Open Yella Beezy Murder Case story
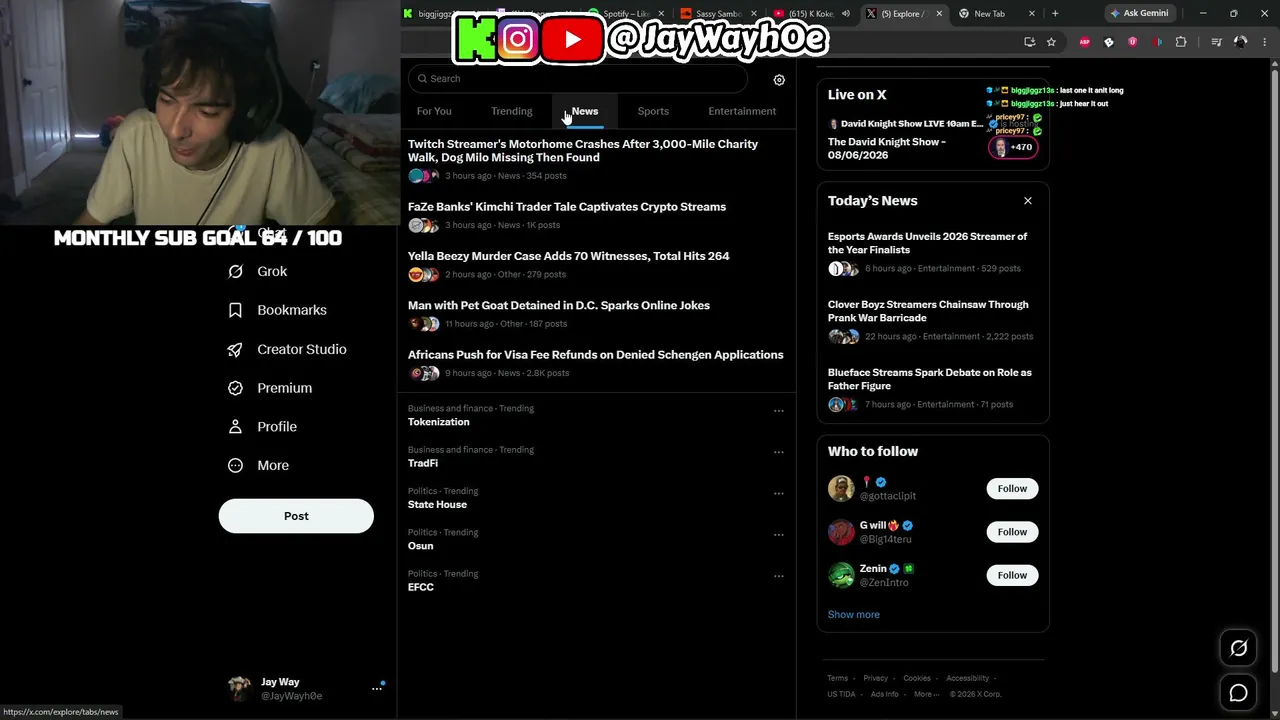The image size is (1280, 720). 569,256
